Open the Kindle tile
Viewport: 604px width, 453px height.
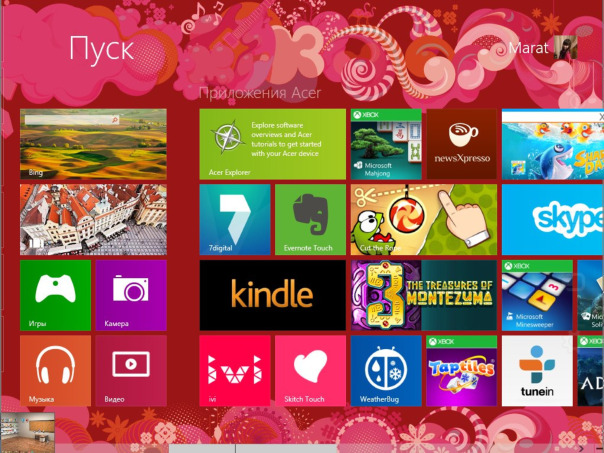[273, 295]
